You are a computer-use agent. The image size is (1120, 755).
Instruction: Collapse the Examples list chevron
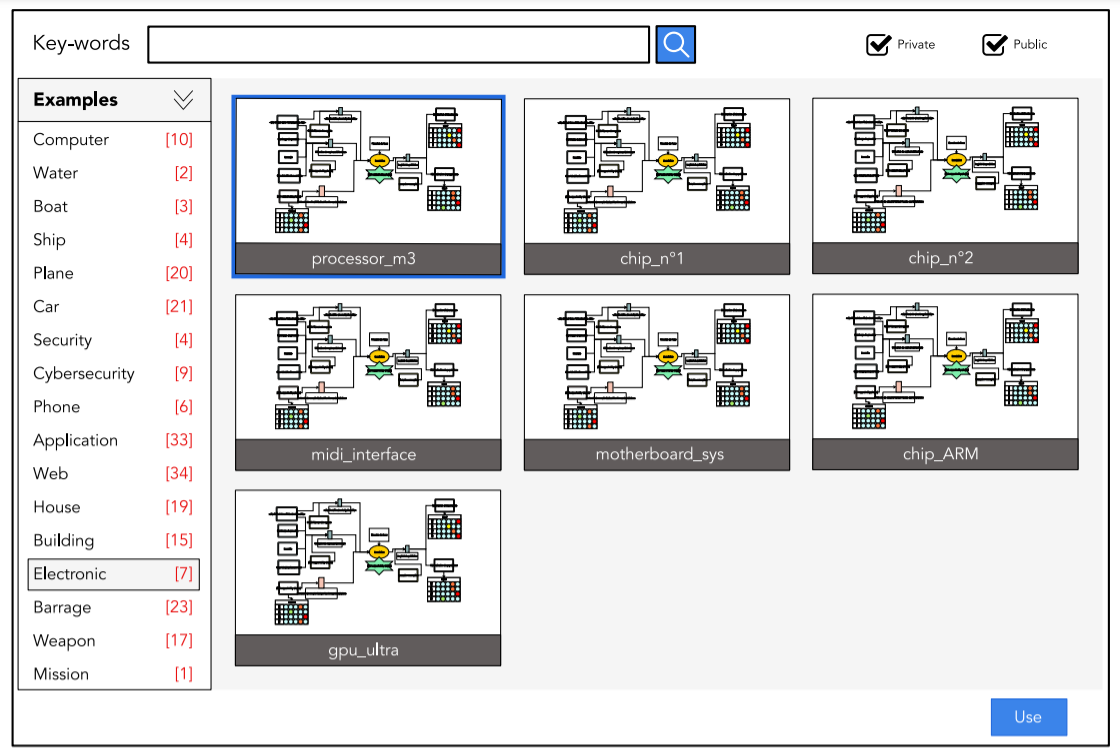click(184, 99)
